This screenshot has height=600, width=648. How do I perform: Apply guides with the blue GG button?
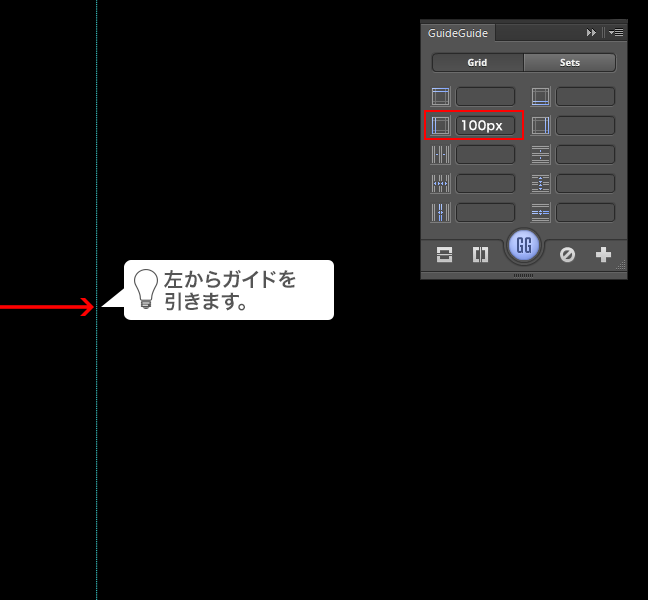[524, 246]
